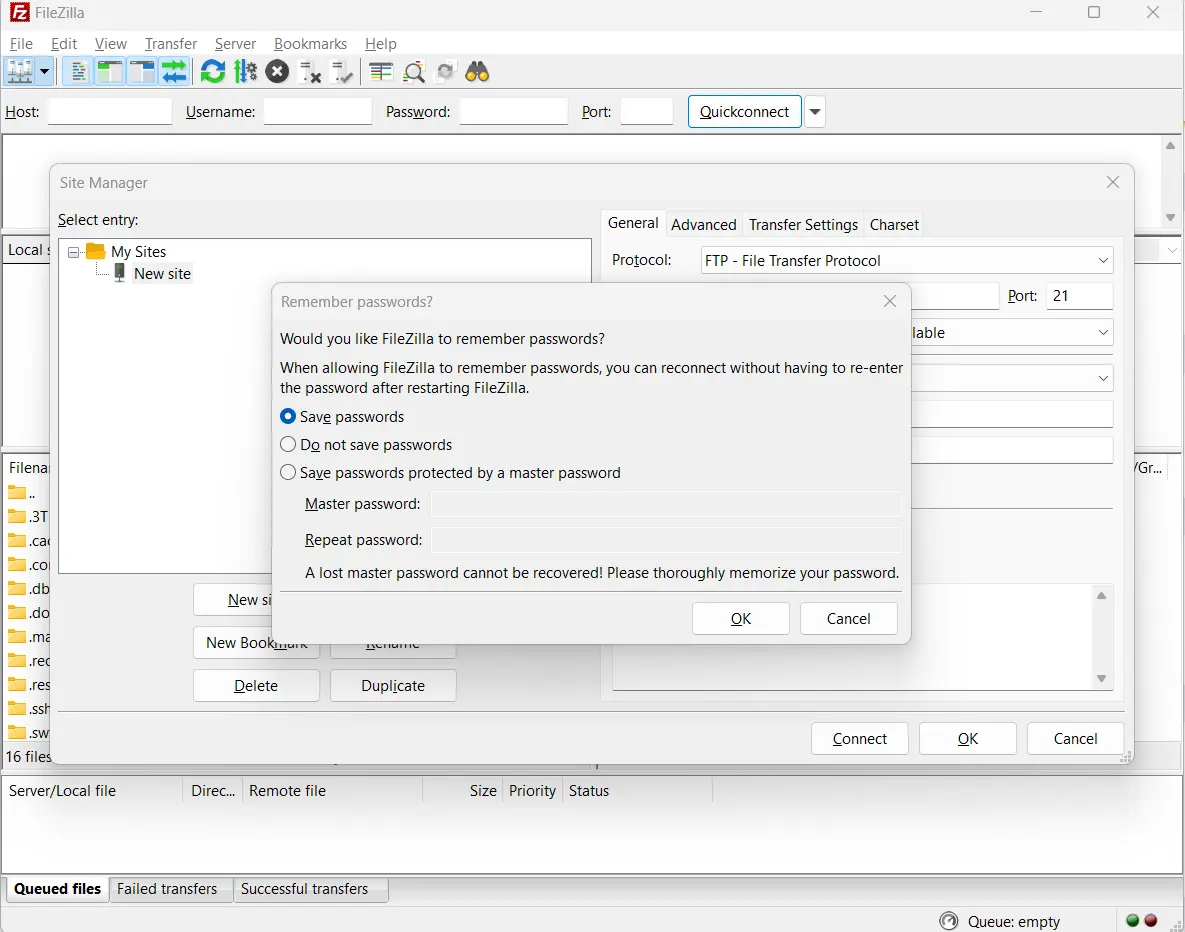This screenshot has height=932, width=1185.
Task: Open the Transfer menu
Action: [x=171, y=44]
